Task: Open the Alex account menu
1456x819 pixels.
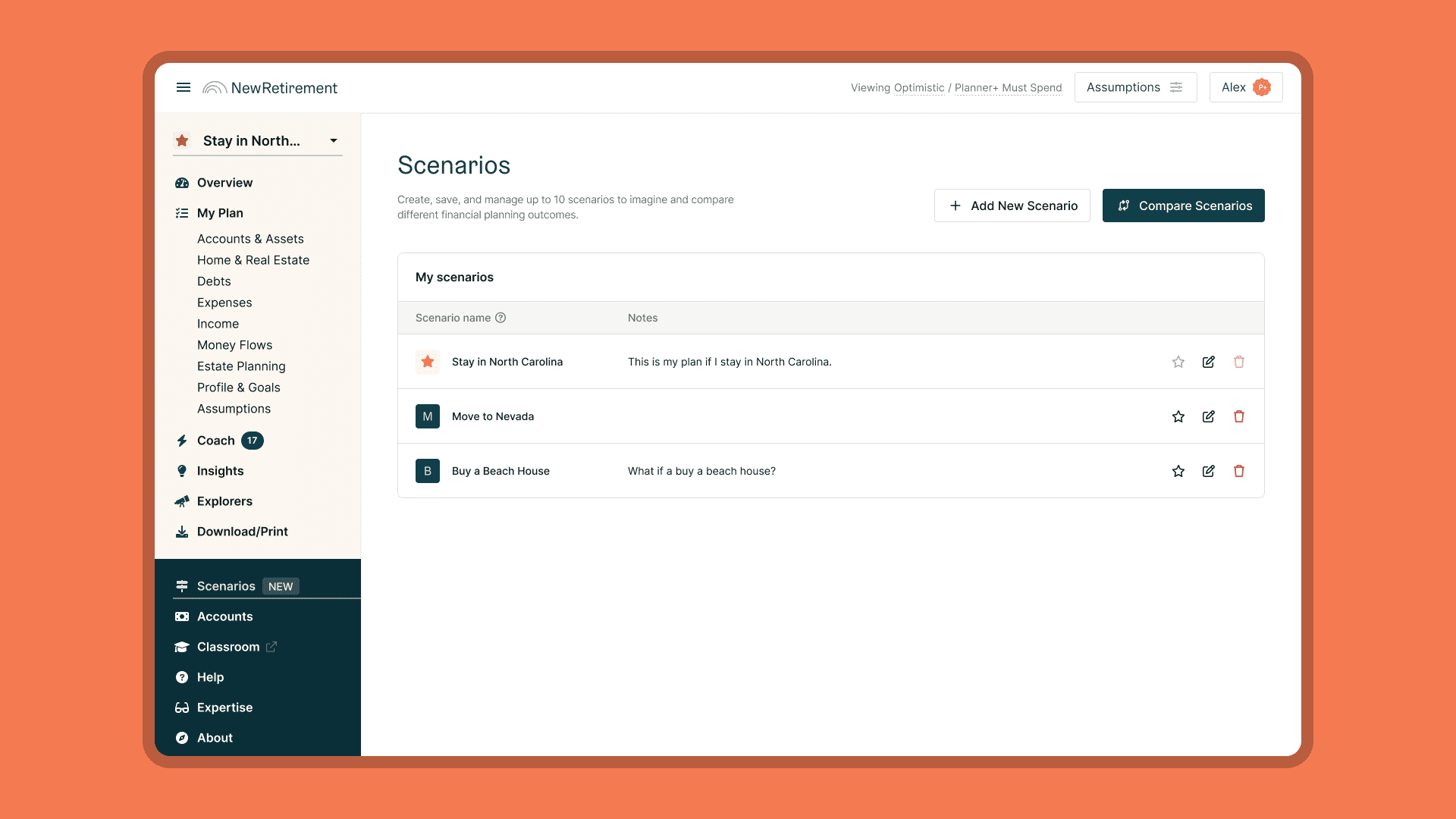Action: tap(1245, 87)
